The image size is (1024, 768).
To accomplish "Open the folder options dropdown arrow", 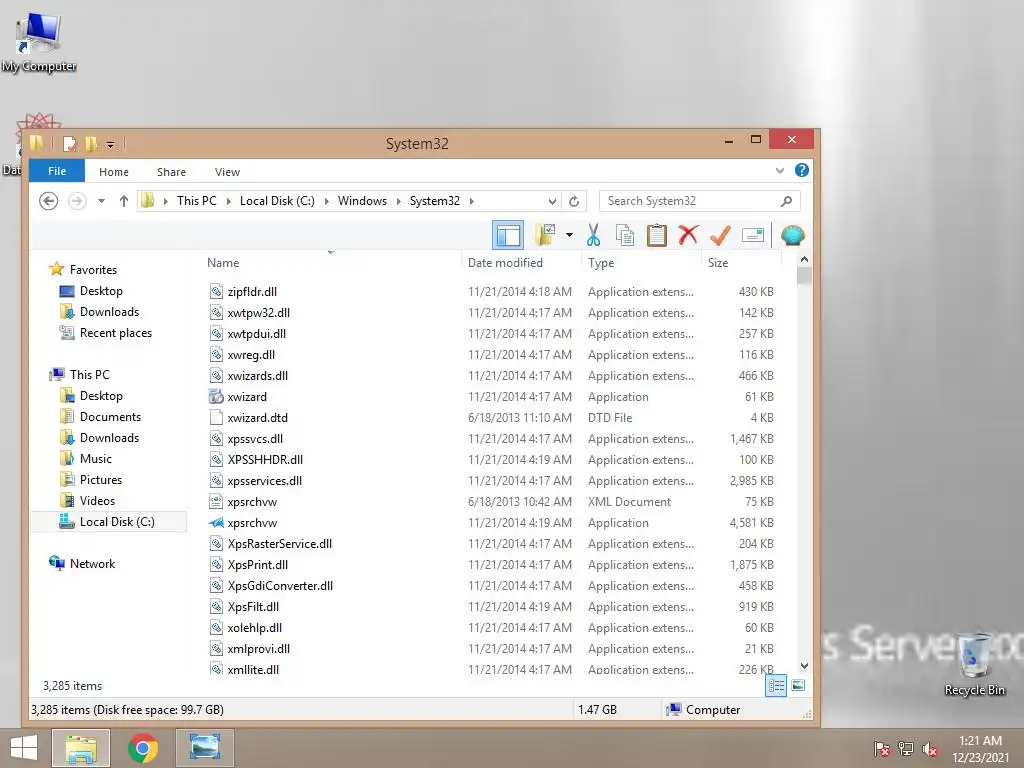I will (569, 235).
